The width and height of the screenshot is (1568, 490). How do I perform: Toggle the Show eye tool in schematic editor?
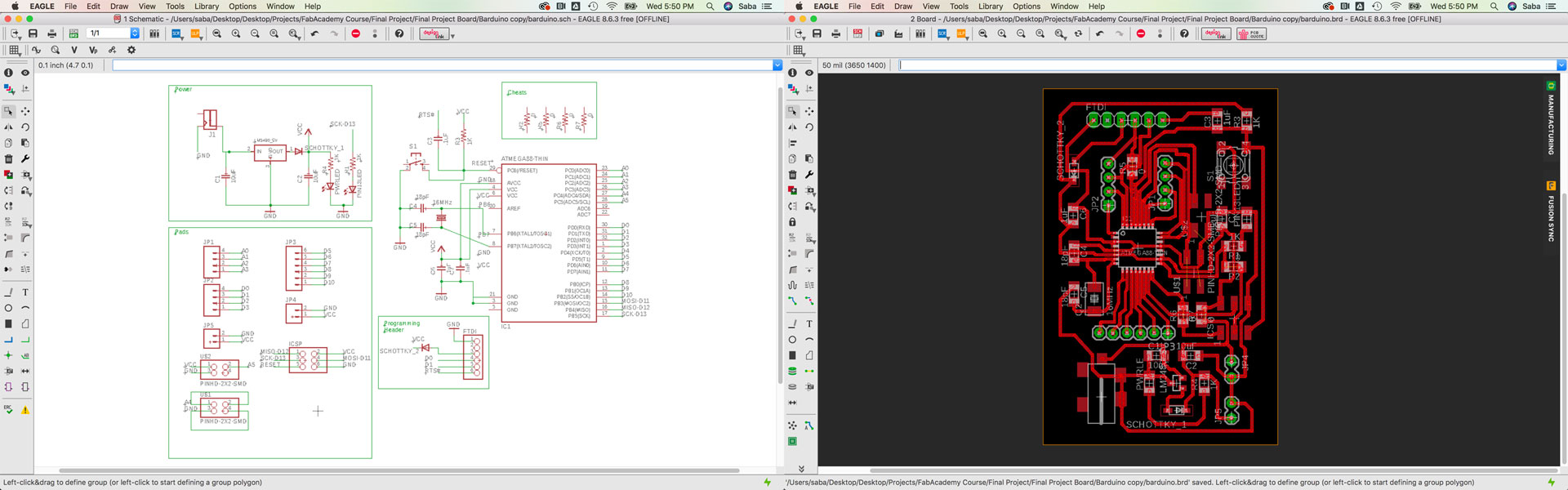pos(25,73)
